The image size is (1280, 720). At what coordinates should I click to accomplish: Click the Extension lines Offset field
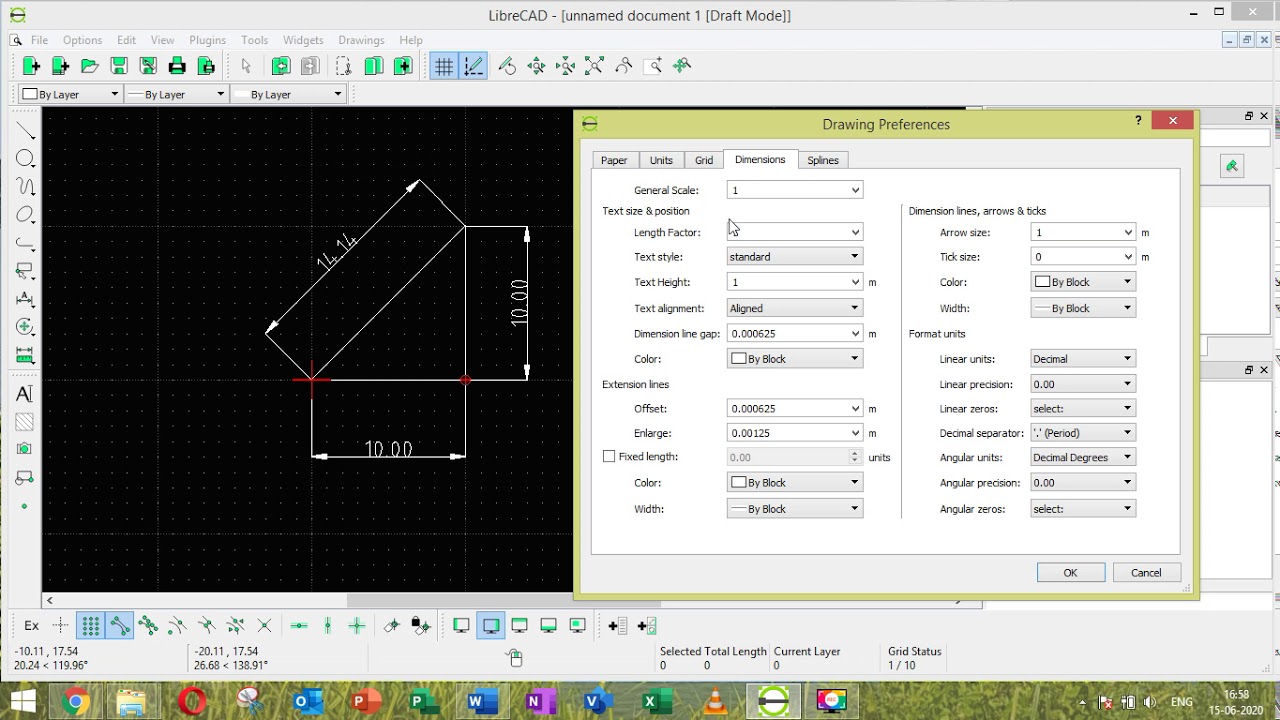point(795,409)
